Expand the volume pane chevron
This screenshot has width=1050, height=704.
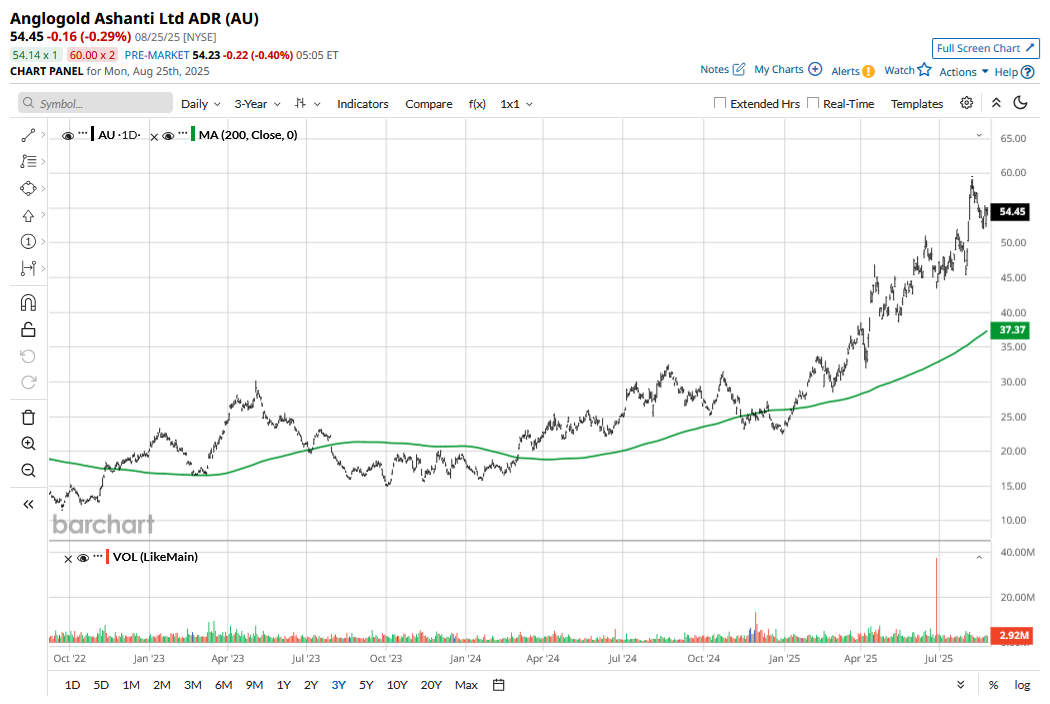(979, 557)
